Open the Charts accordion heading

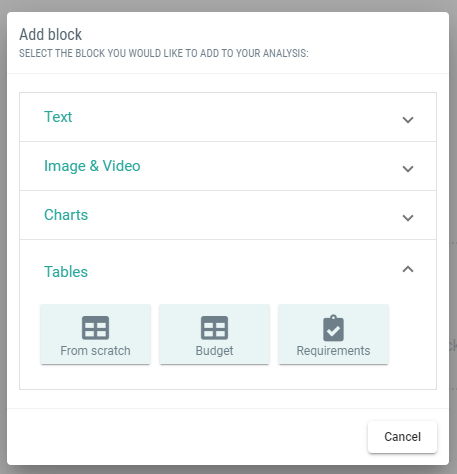(x=66, y=215)
